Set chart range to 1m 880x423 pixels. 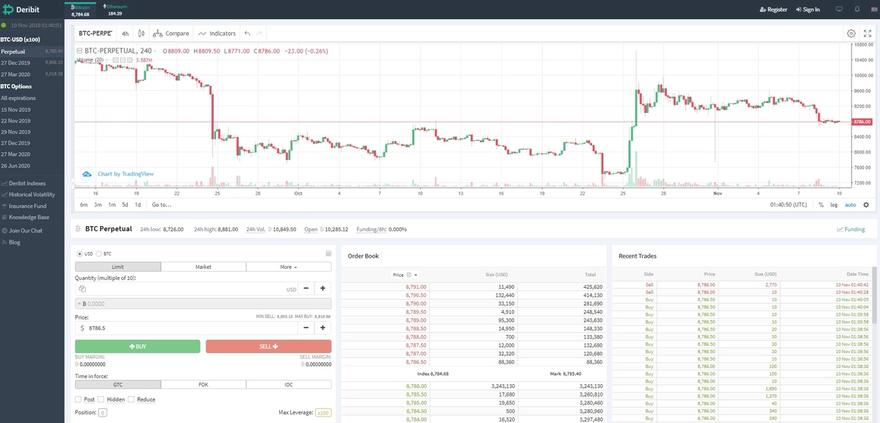(x=112, y=205)
